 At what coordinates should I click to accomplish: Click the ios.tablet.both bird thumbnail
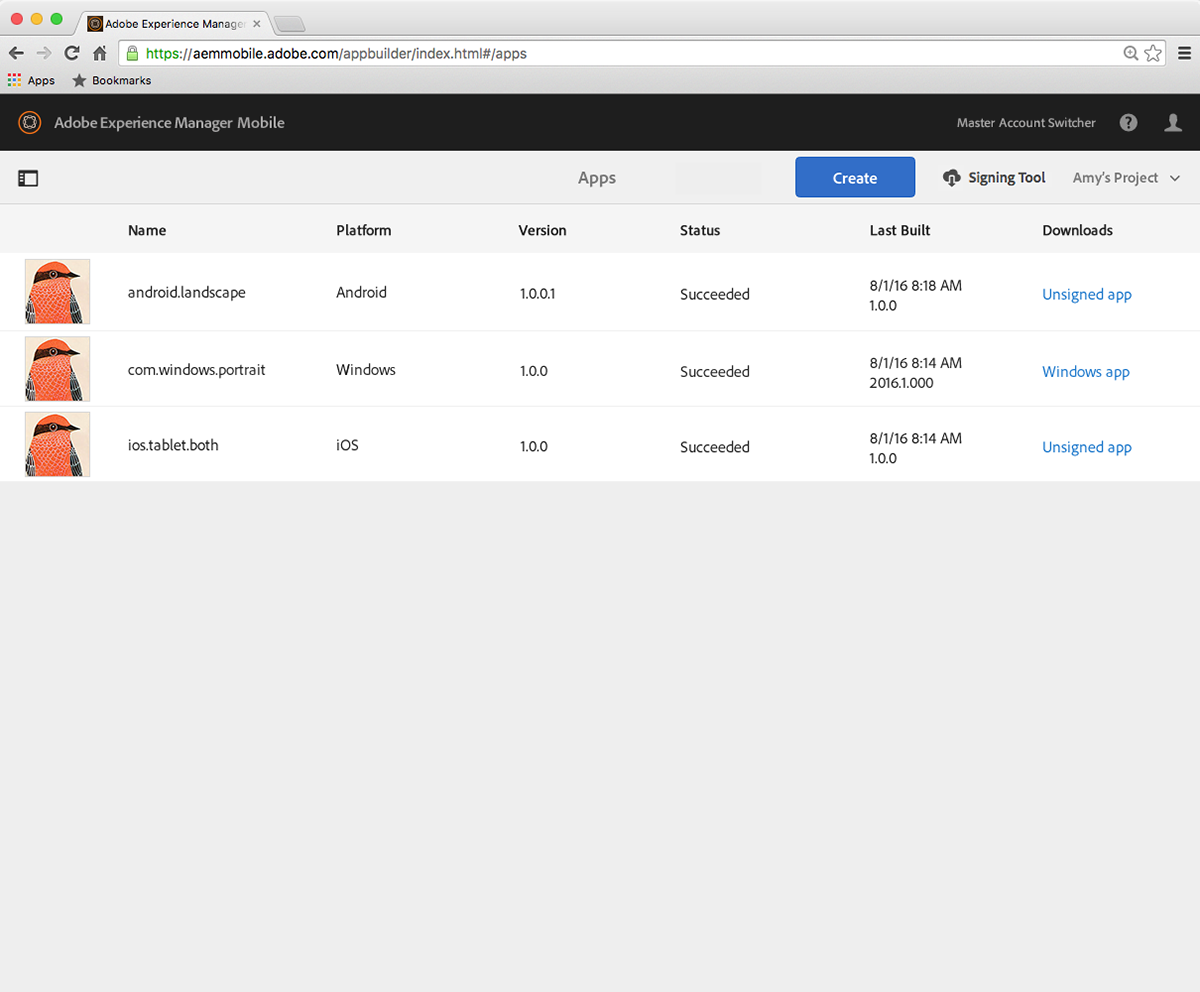click(x=57, y=444)
